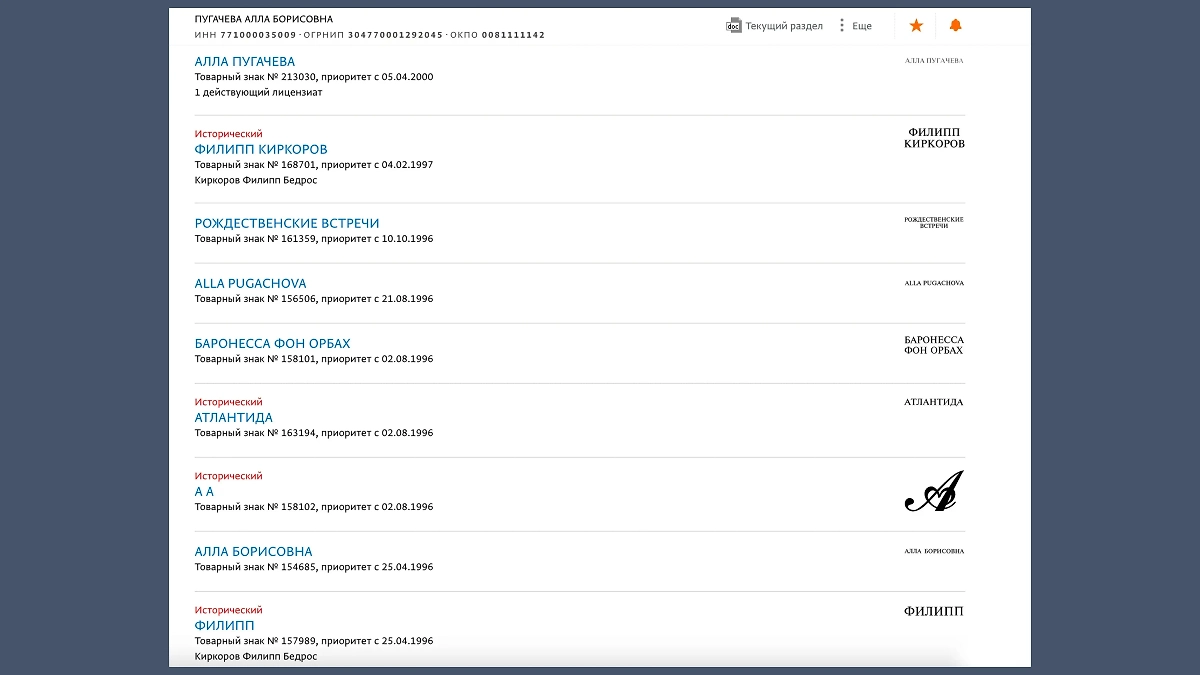Click the ПУГАЧЕВА АЛЛА БОРИСОВНА header name
The height and width of the screenshot is (675, 1200).
[264, 19]
